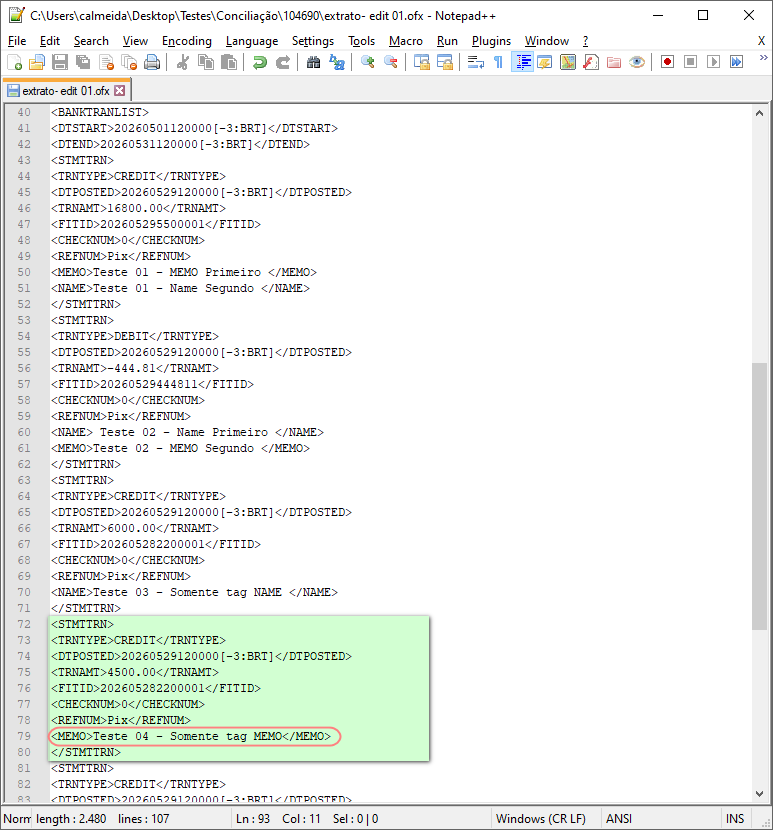Click the Open file folder icon
This screenshot has width=773, height=830.
(37, 62)
